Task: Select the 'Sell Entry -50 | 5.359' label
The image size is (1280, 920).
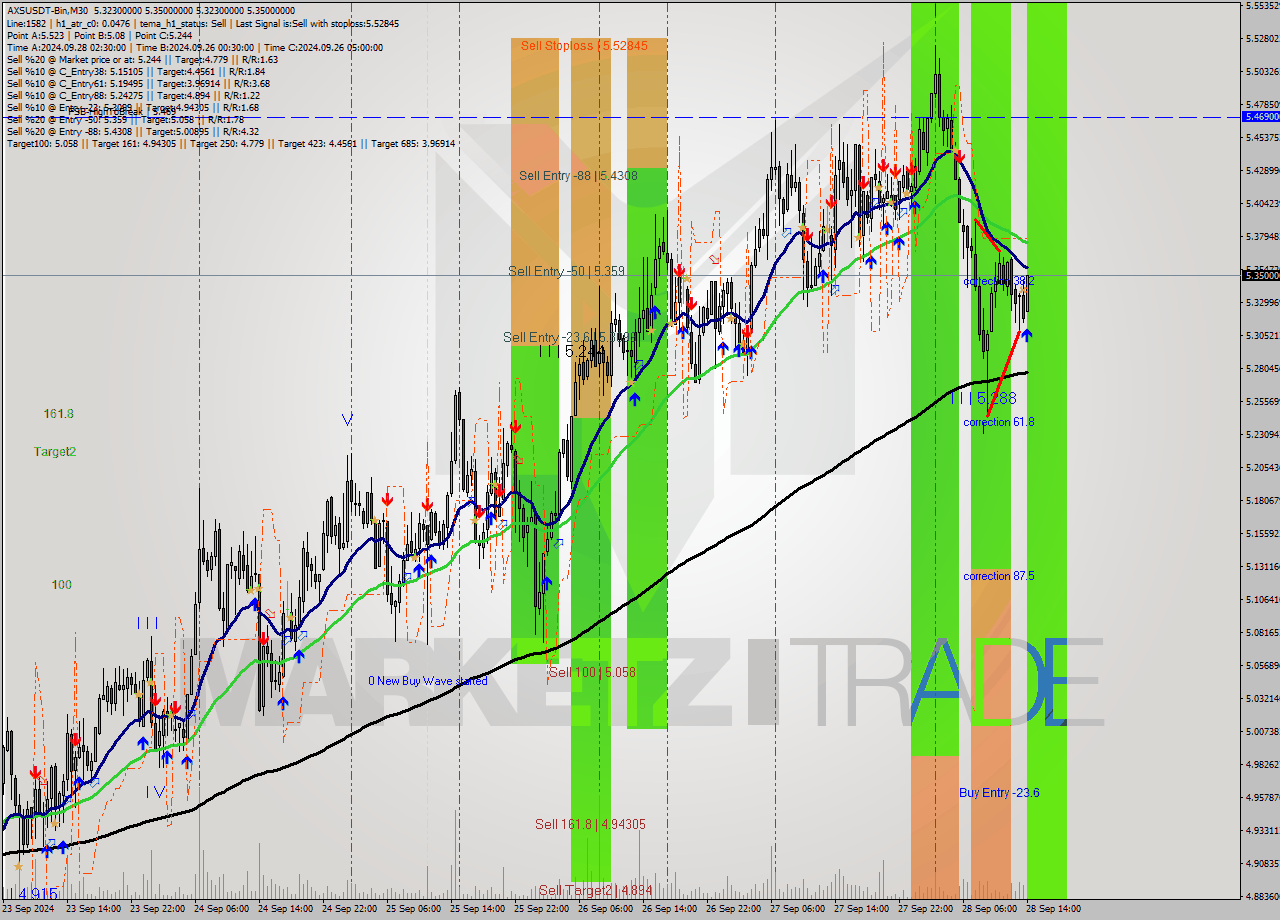Action: click(x=566, y=271)
